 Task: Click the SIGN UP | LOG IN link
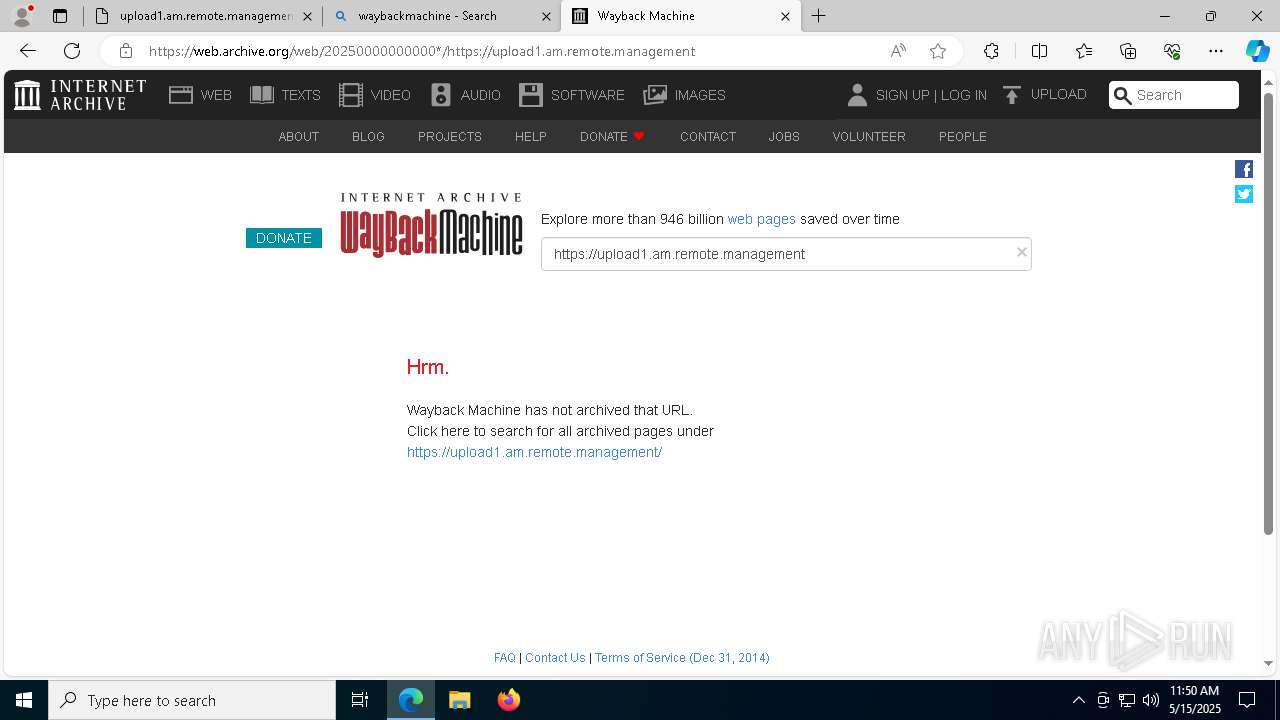tap(931, 95)
